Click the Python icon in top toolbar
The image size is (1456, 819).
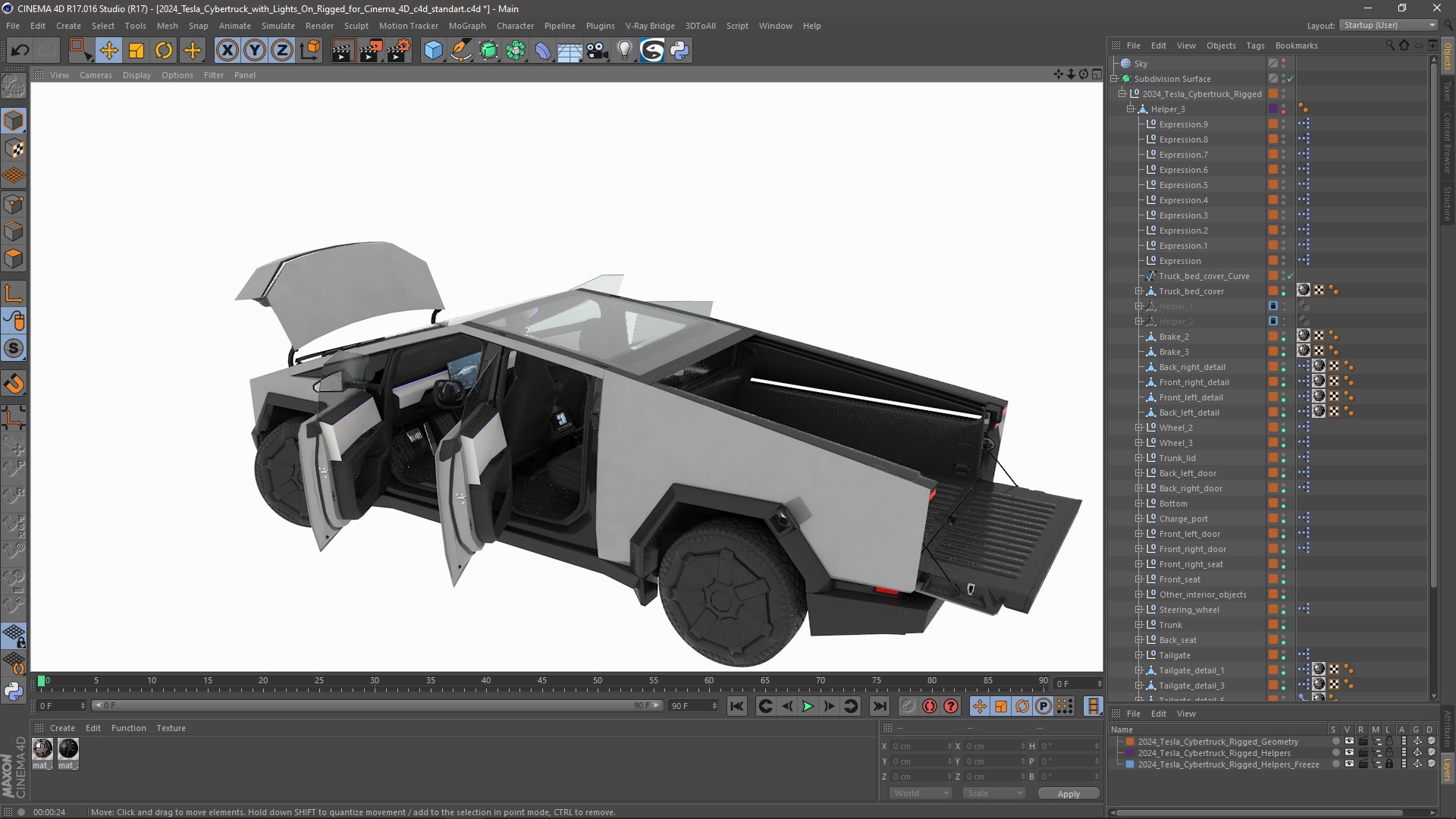click(x=679, y=51)
